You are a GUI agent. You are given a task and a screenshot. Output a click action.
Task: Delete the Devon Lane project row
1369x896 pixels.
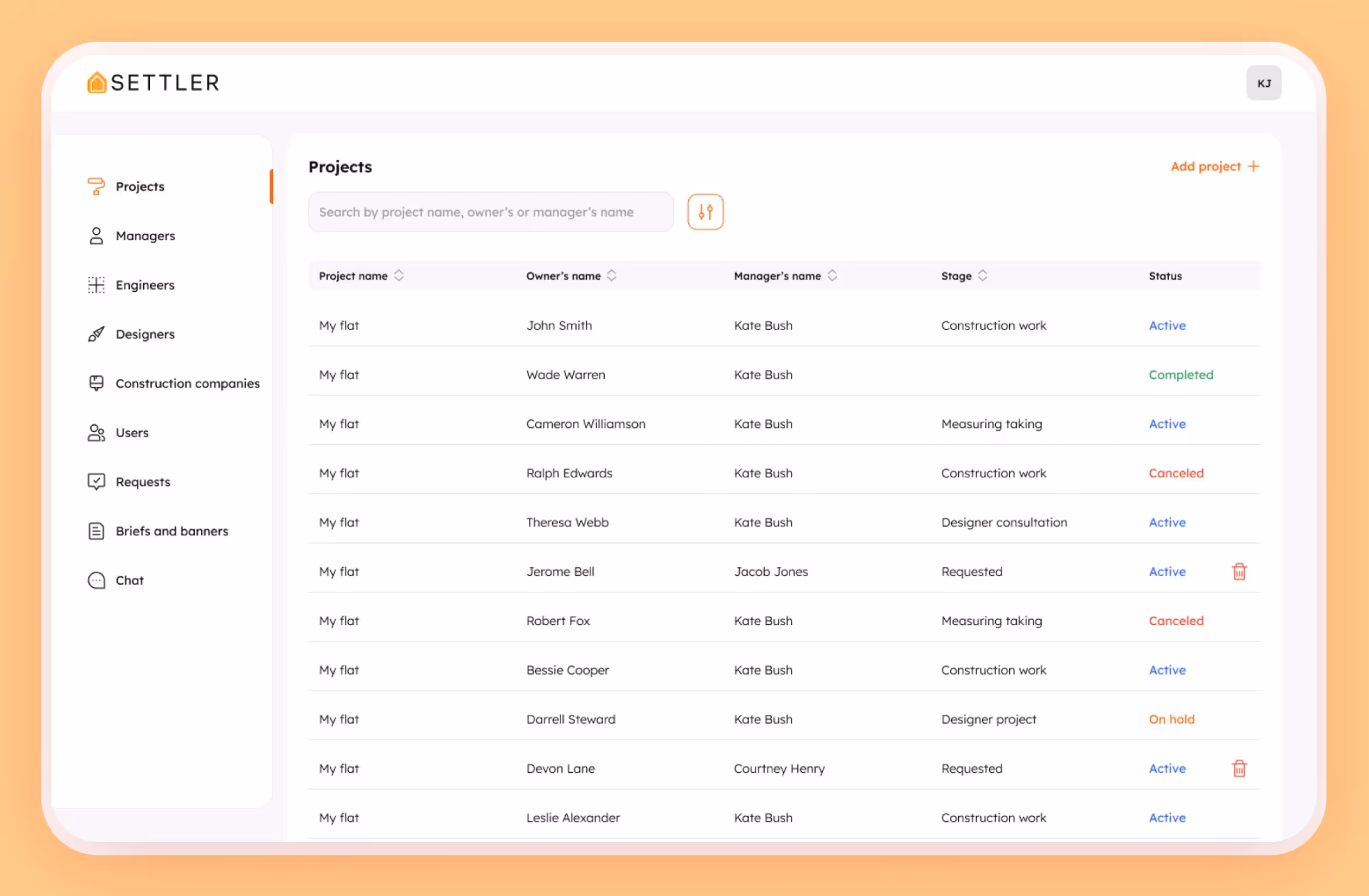pyautogui.click(x=1240, y=769)
